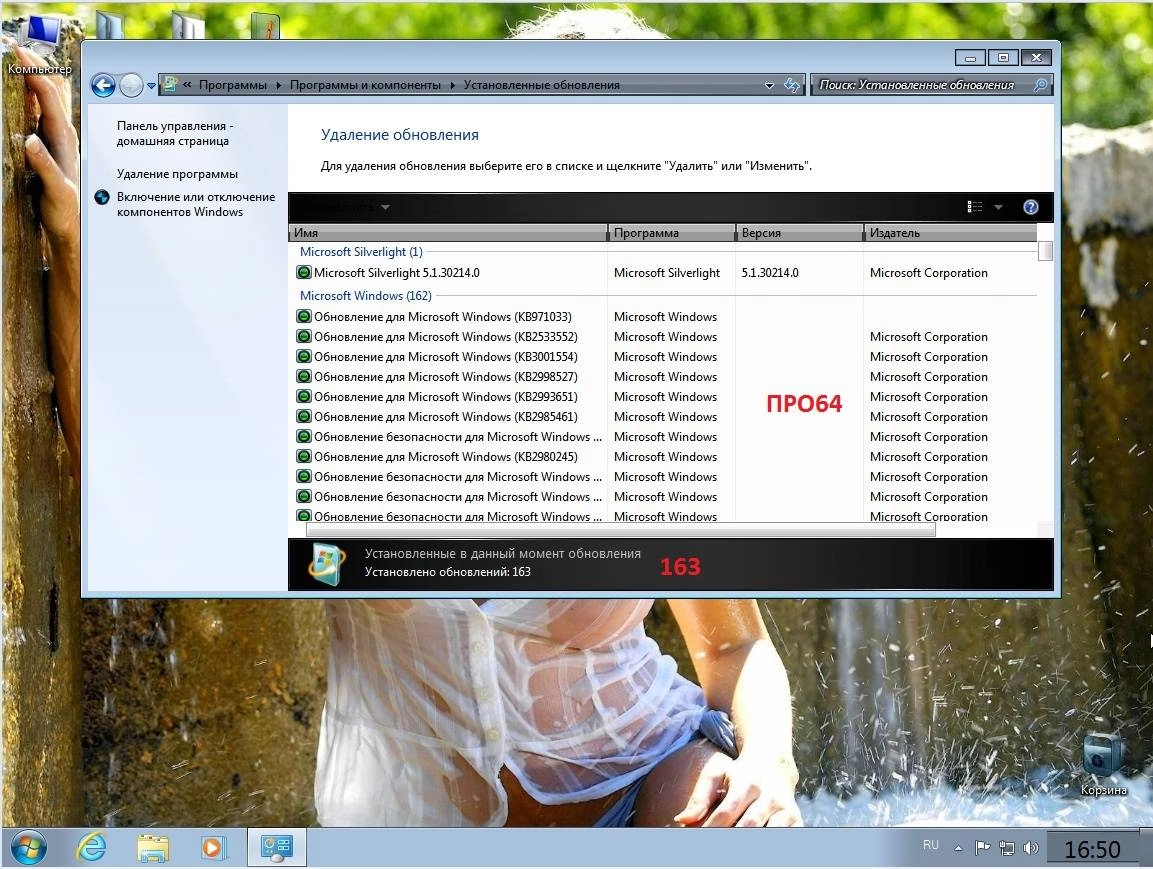The image size is (1153, 869).
Task: Select update KB2533552
Action: click(446, 337)
